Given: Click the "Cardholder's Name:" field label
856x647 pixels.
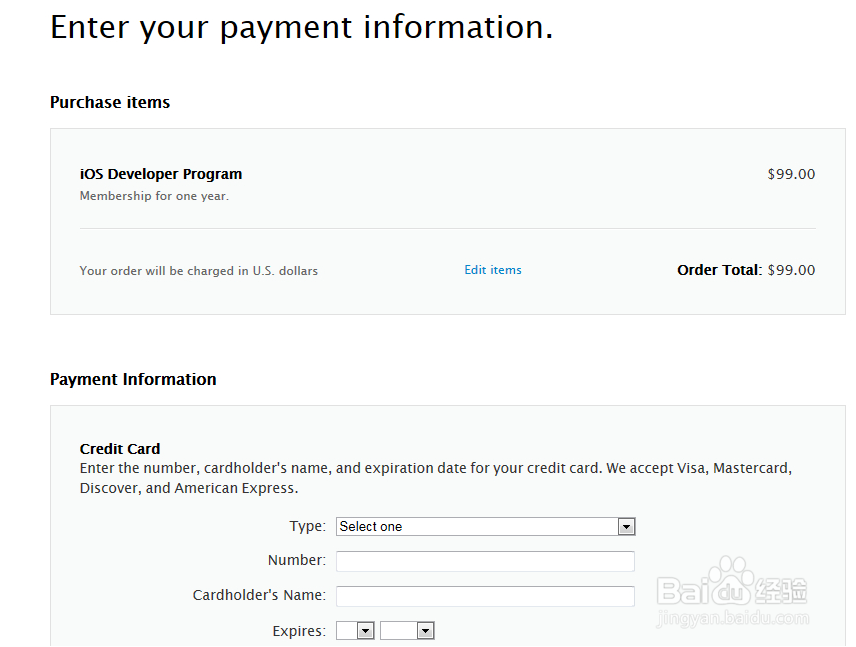Looking at the screenshot, I should tap(259, 595).
